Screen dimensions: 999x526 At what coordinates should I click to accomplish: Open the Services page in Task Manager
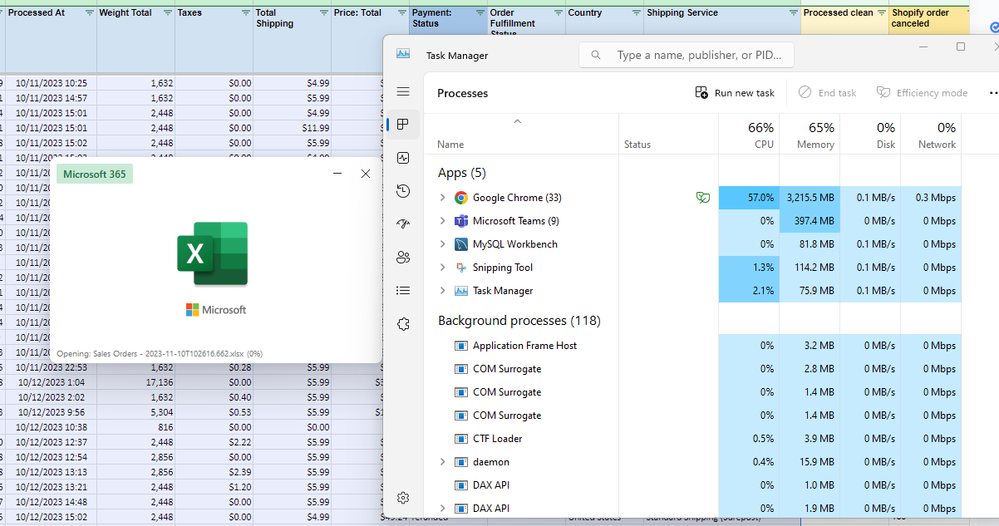(x=403, y=324)
